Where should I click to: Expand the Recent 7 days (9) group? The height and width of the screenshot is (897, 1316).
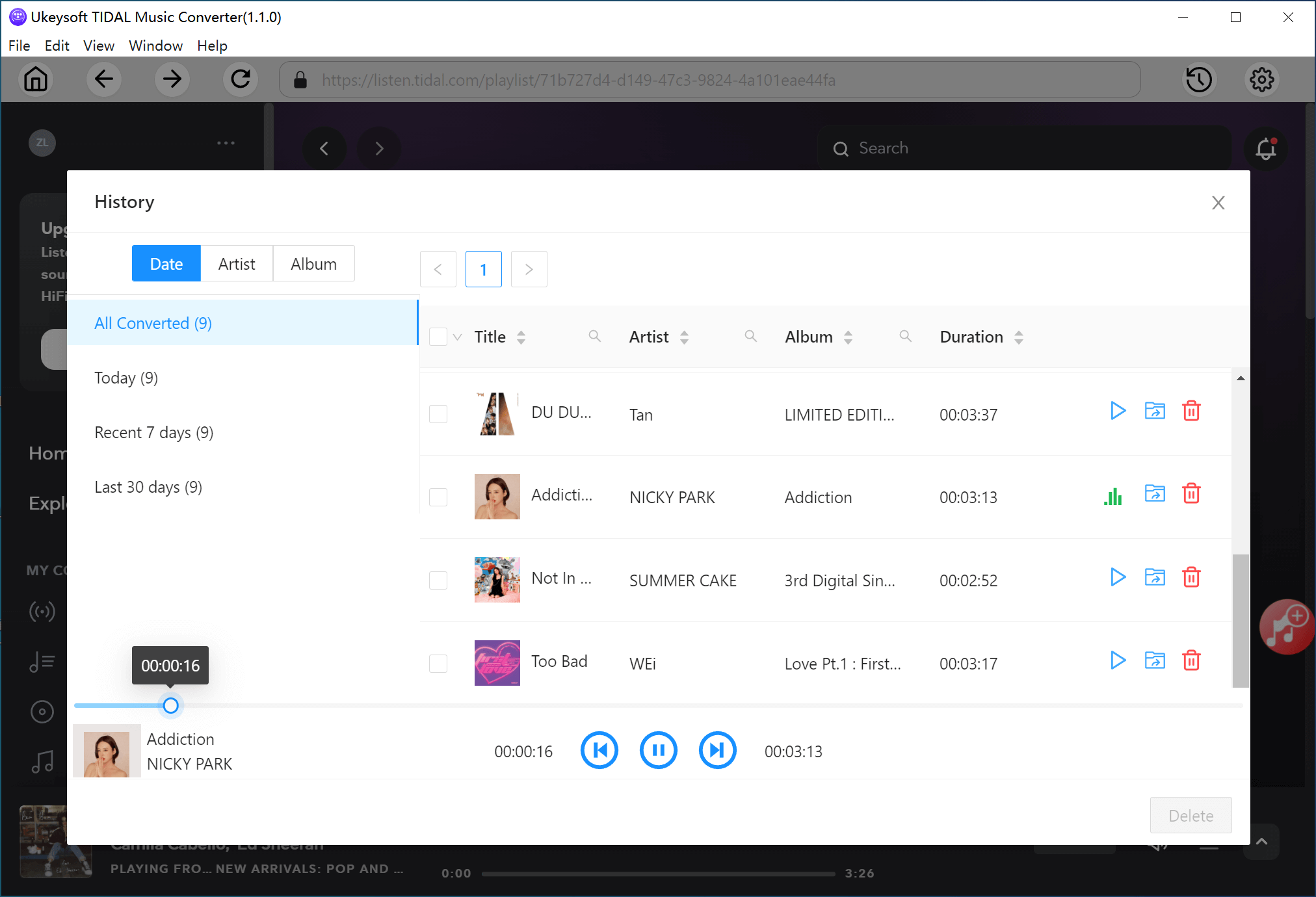coord(155,432)
